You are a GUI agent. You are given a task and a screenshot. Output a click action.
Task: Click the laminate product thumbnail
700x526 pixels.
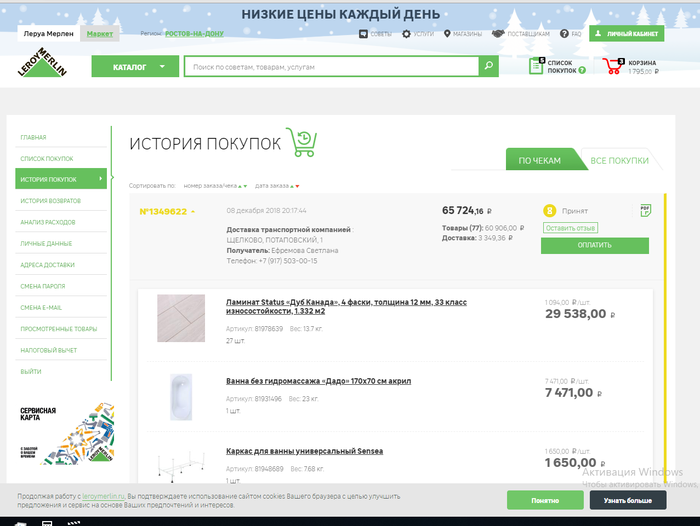pos(181,318)
